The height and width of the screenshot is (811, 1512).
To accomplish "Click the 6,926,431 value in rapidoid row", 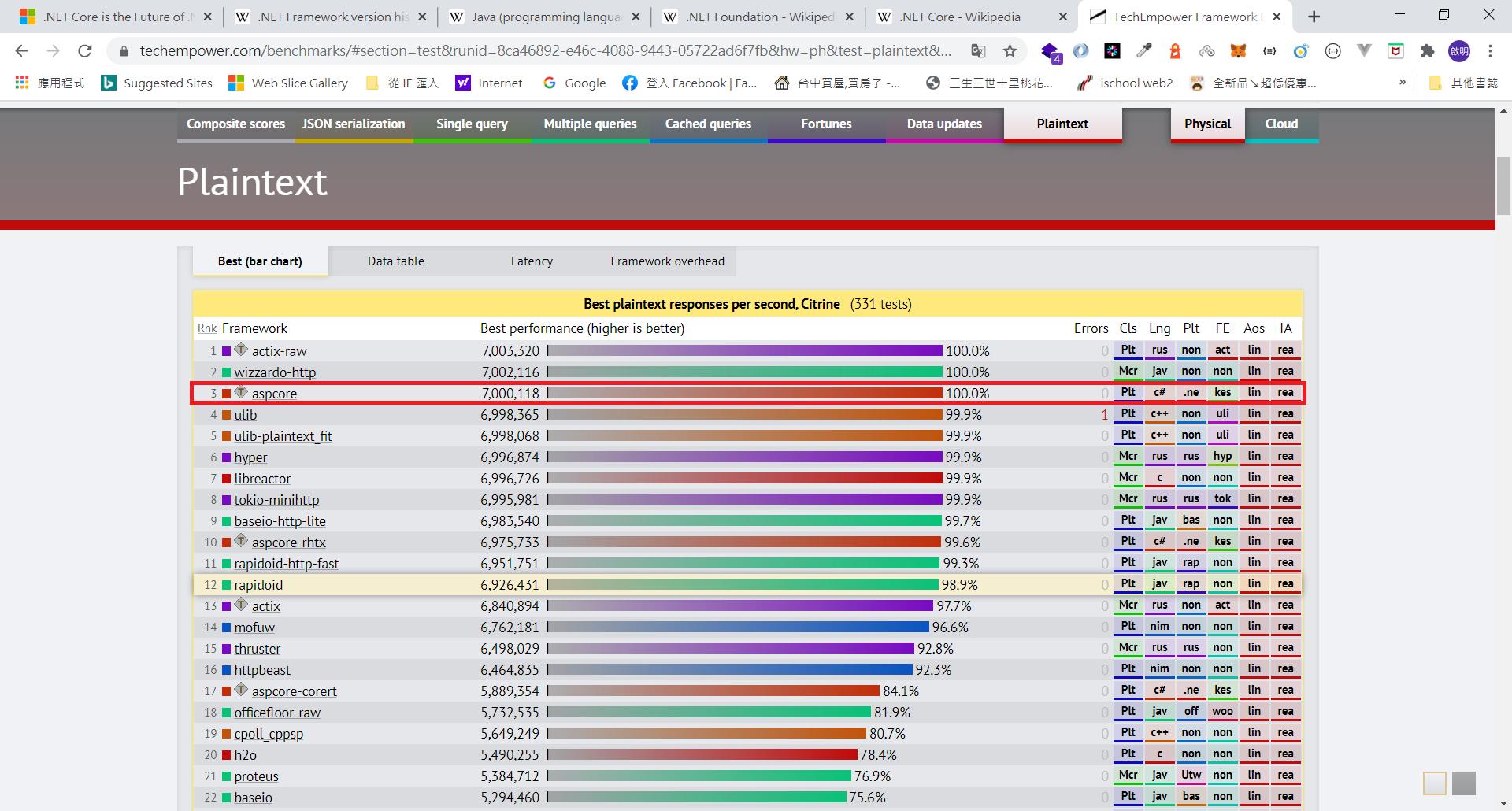I will (510, 585).
